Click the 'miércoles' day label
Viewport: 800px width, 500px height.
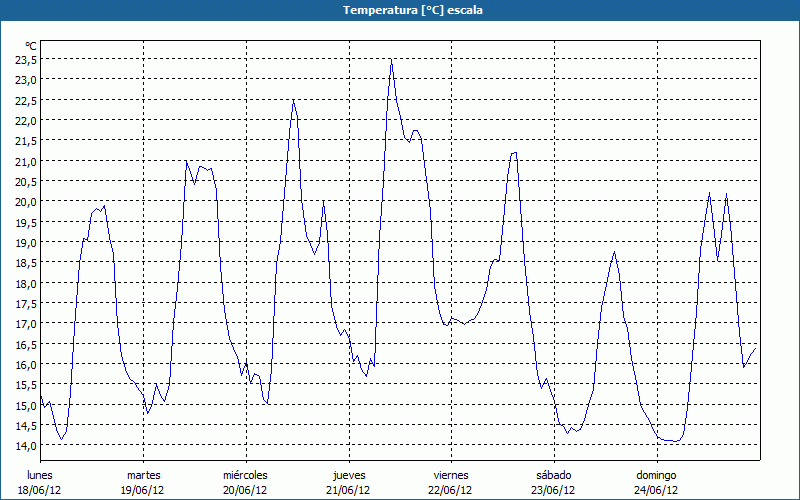click(x=245, y=475)
